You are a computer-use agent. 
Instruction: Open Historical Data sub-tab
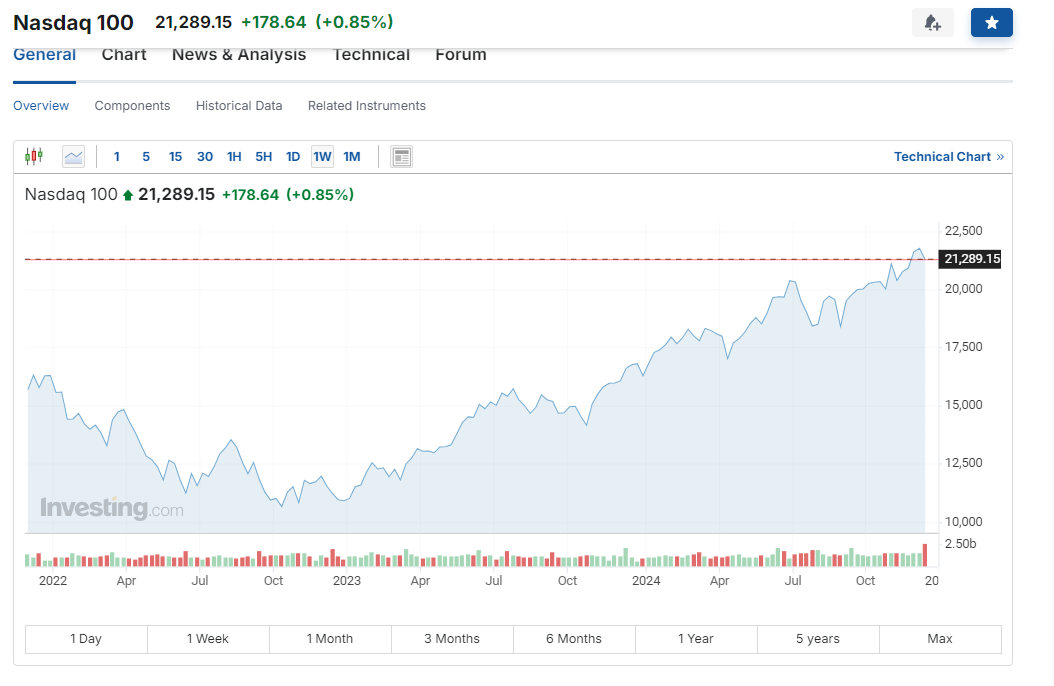pyautogui.click(x=239, y=105)
